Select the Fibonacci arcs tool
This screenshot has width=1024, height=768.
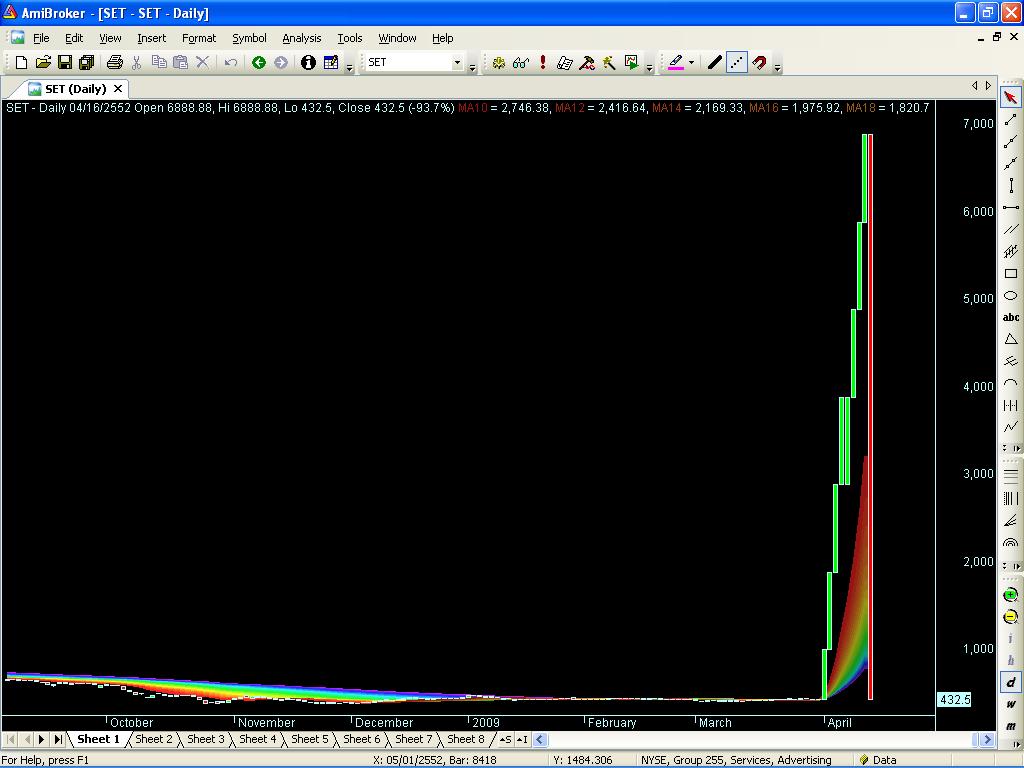pyautogui.click(x=1010, y=542)
